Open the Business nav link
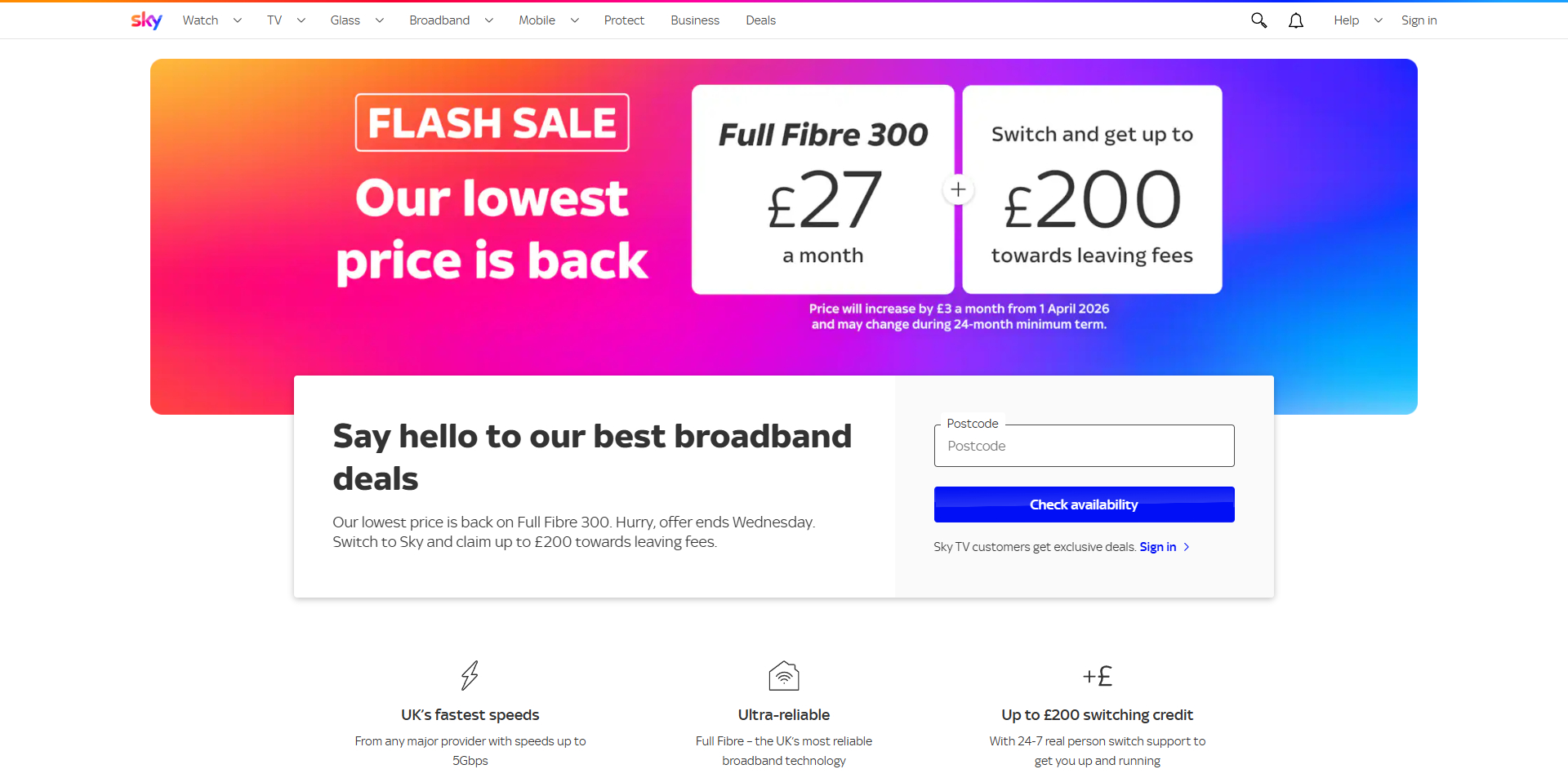Image resolution: width=1568 pixels, height=778 pixels. [695, 20]
